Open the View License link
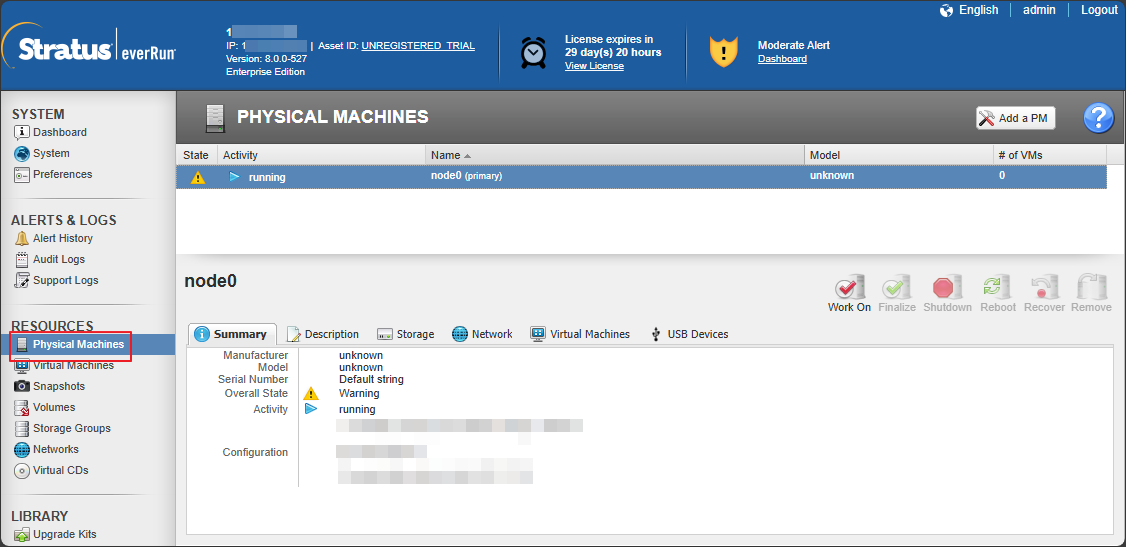 tap(594, 66)
